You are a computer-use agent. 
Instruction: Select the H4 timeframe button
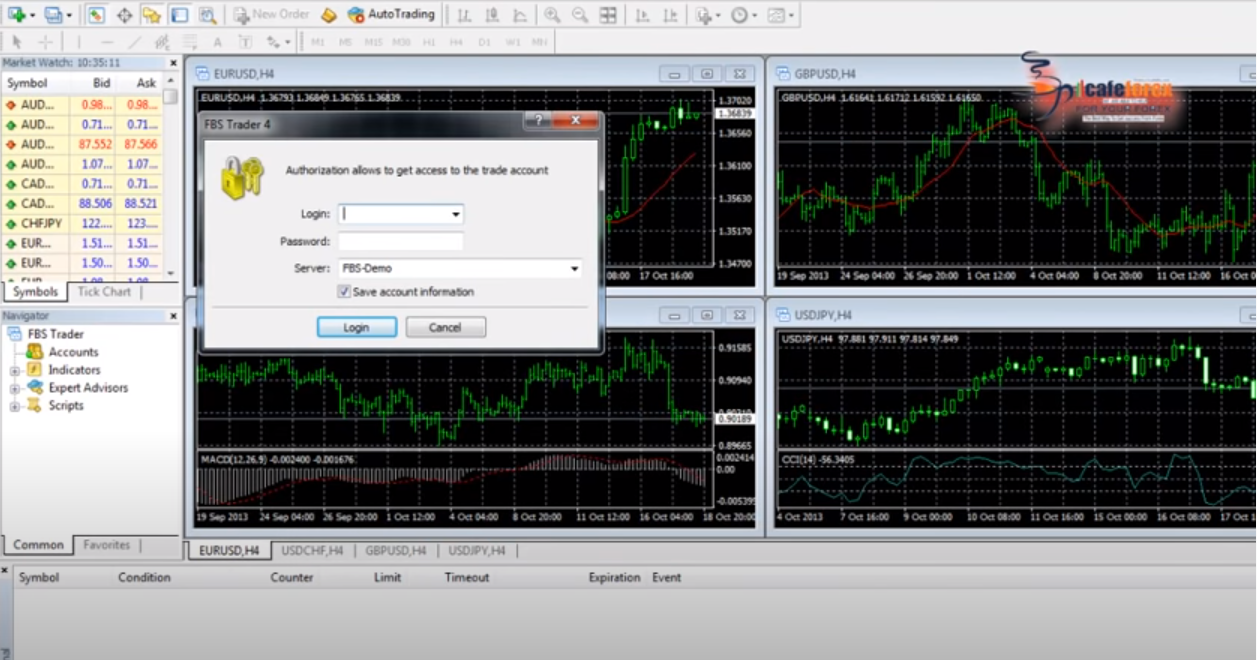pos(457,42)
